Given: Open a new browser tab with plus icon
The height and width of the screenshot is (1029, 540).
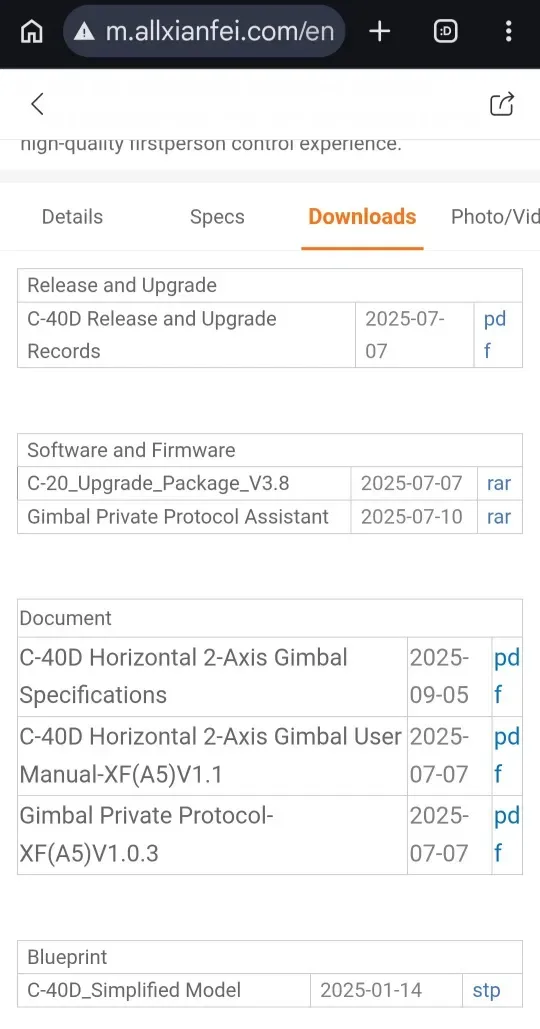Looking at the screenshot, I should (x=380, y=31).
